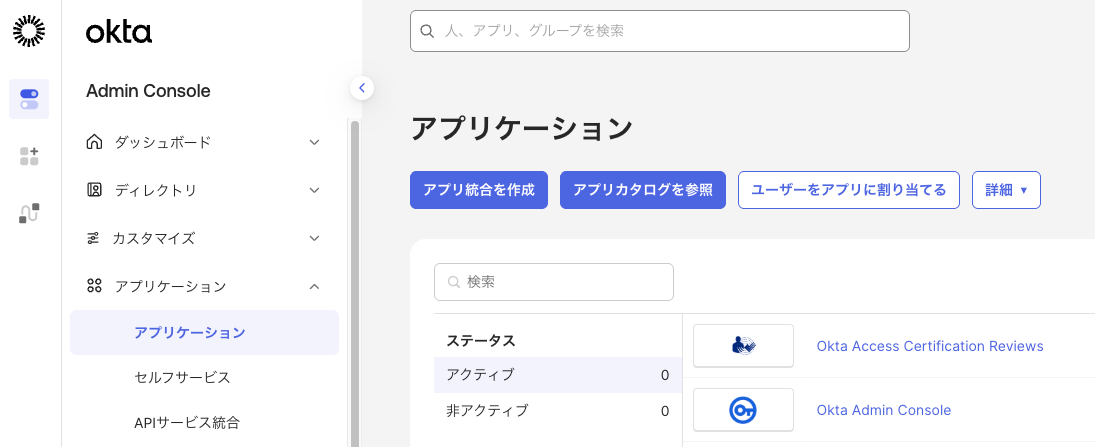Click the workflow connector icon in rail
The height and width of the screenshot is (447, 1095).
tap(29, 213)
